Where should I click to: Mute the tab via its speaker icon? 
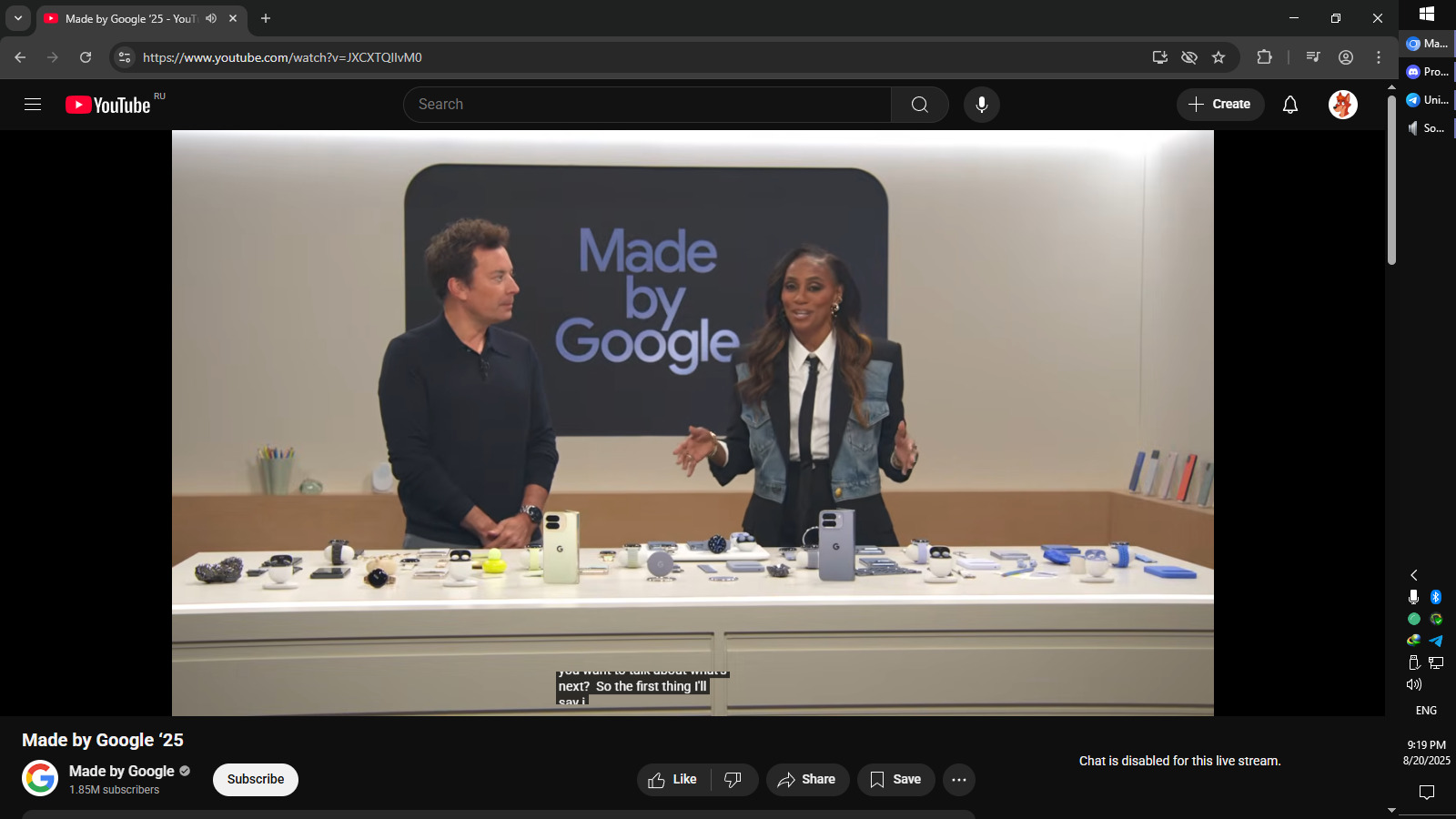pyautogui.click(x=211, y=18)
